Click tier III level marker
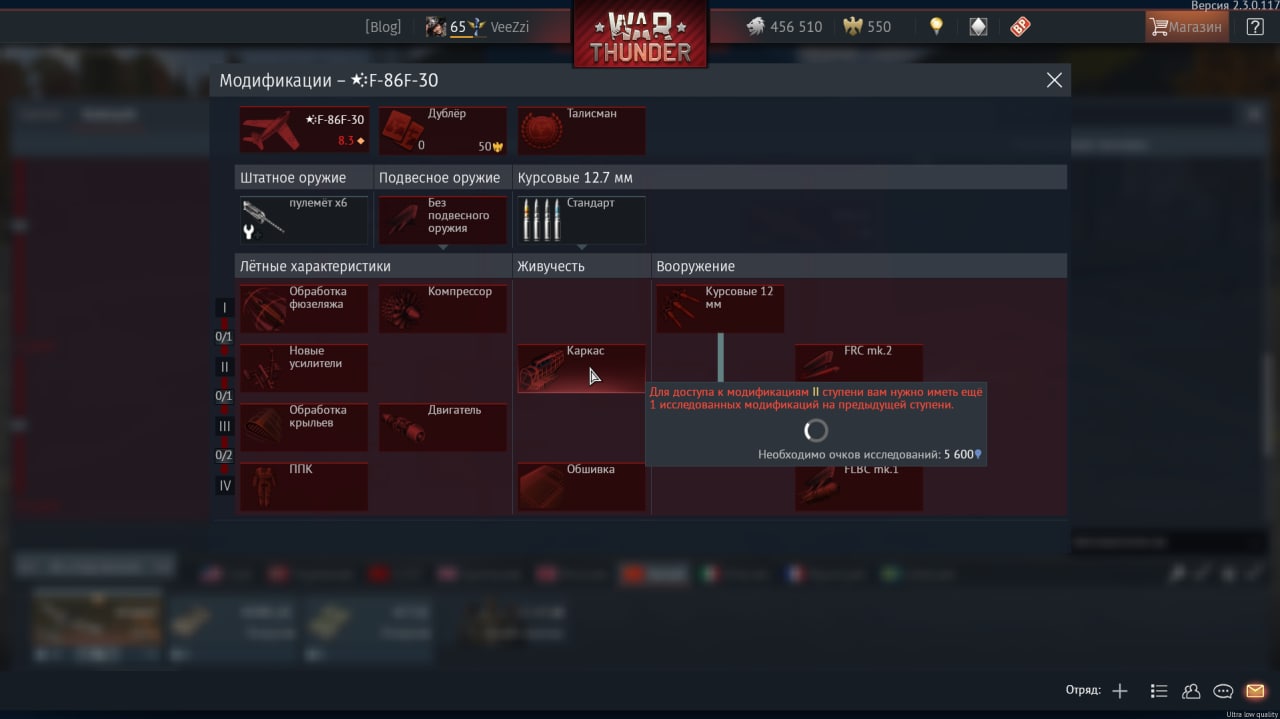The width and height of the screenshot is (1280, 719). pos(225,426)
